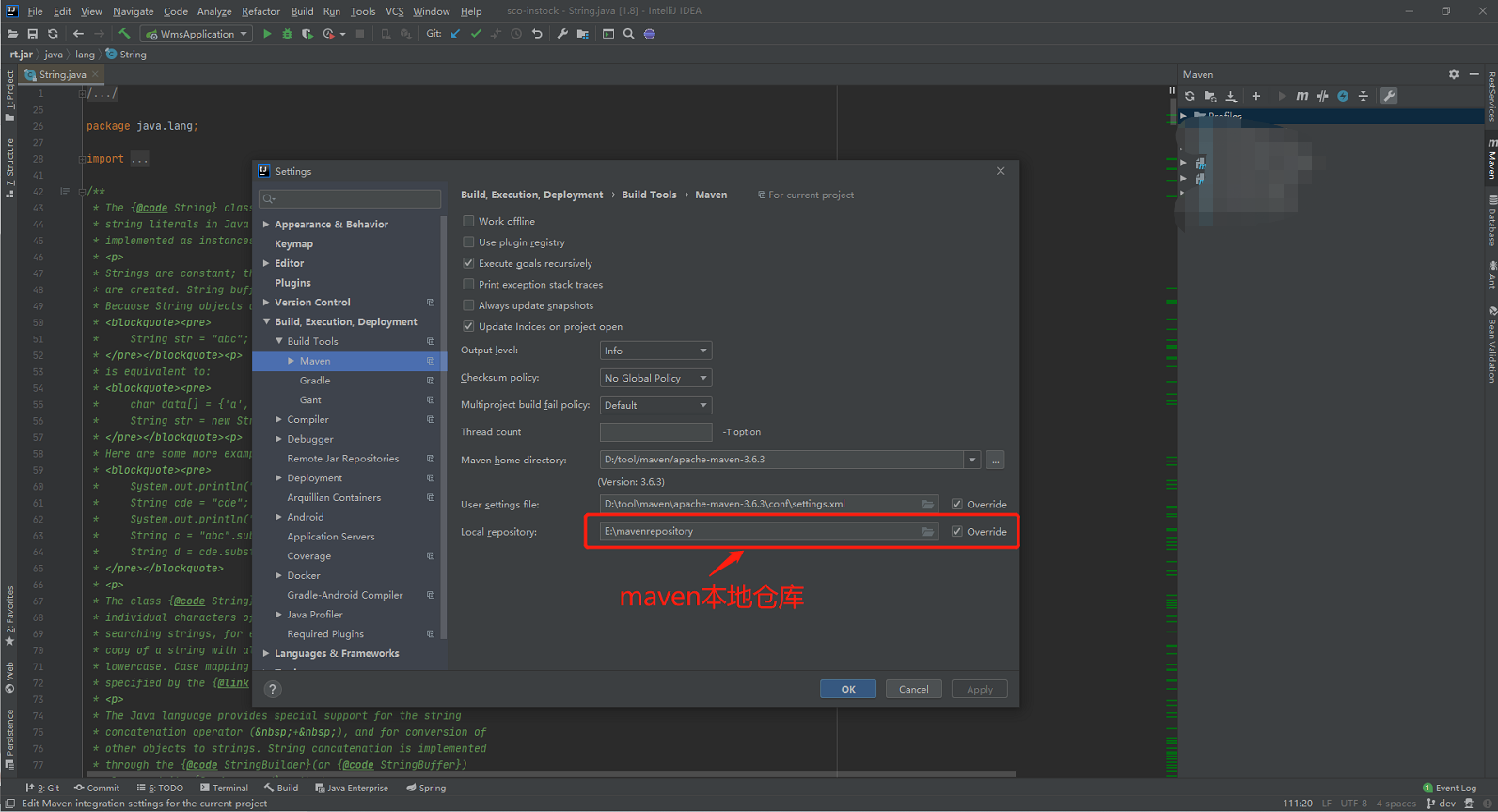Toggle Override for Local repository
1498x812 pixels.
point(956,532)
